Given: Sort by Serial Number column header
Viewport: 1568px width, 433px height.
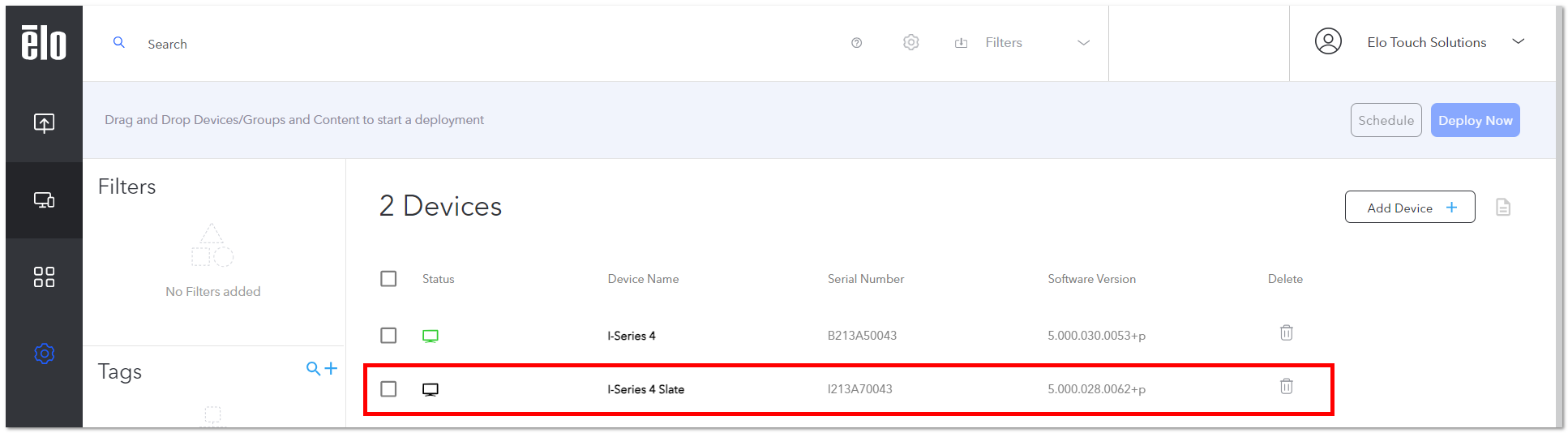Looking at the screenshot, I should (865, 279).
